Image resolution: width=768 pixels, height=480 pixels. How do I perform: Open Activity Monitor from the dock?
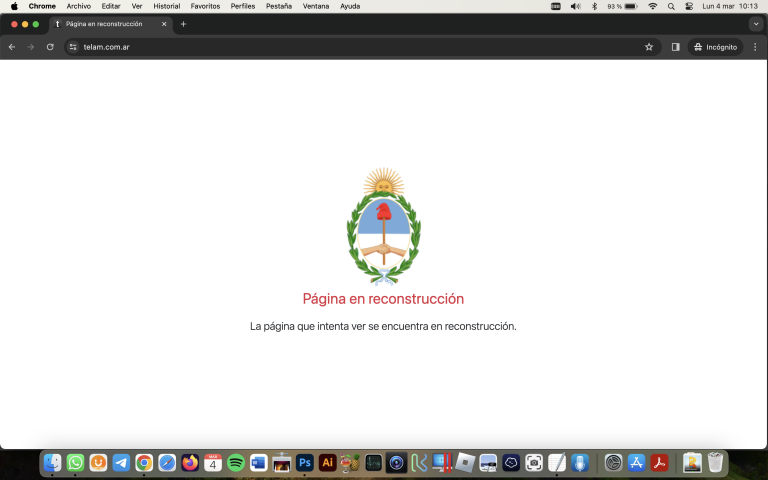373,462
